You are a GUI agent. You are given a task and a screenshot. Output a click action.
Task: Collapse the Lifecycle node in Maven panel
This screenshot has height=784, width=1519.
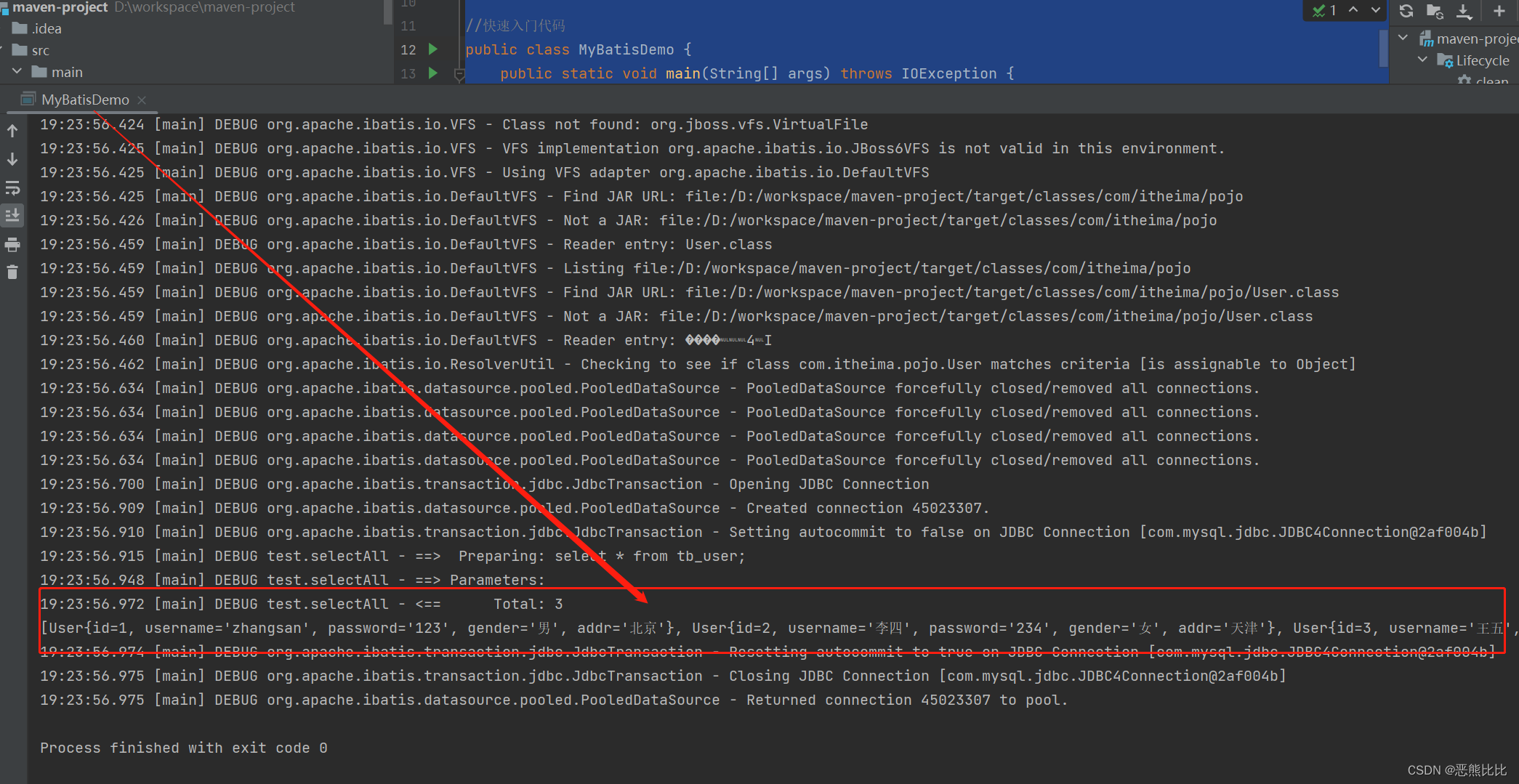point(1422,60)
